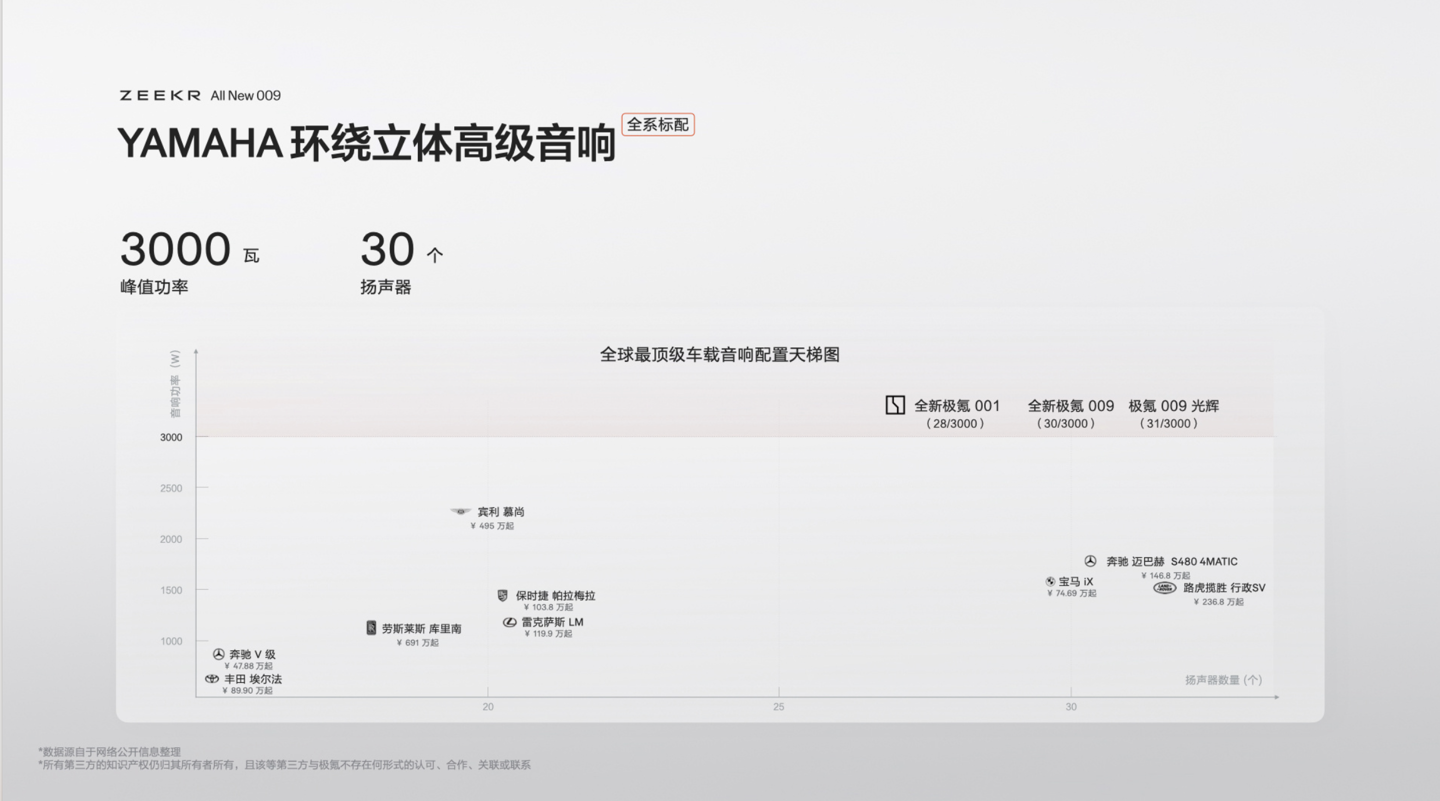Screen dimensions: 1440x801
Task: Click the 'All New 009' header text
Action: coord(246,95)
